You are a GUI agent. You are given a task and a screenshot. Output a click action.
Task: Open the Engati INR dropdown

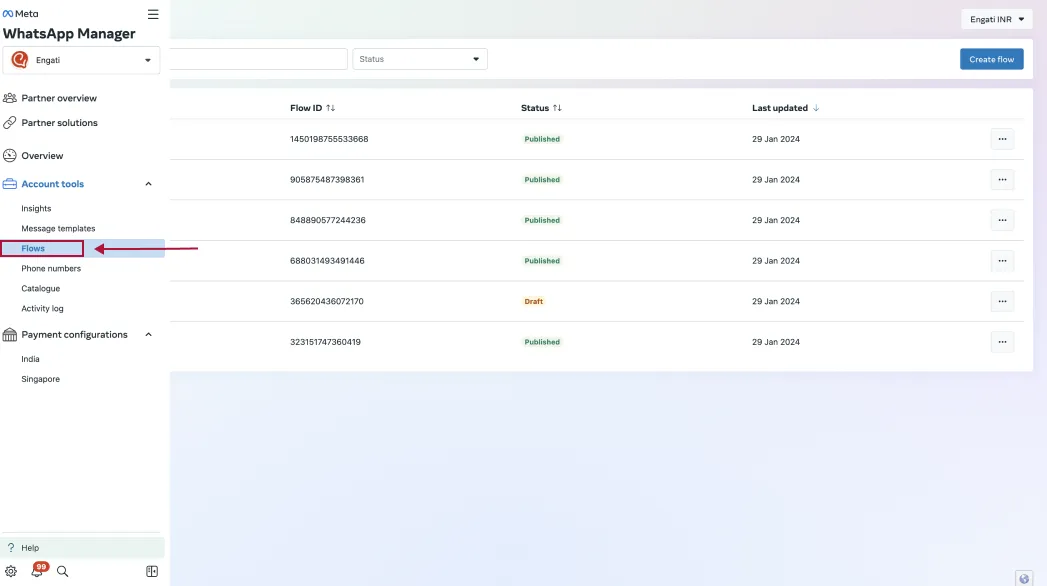997,19
